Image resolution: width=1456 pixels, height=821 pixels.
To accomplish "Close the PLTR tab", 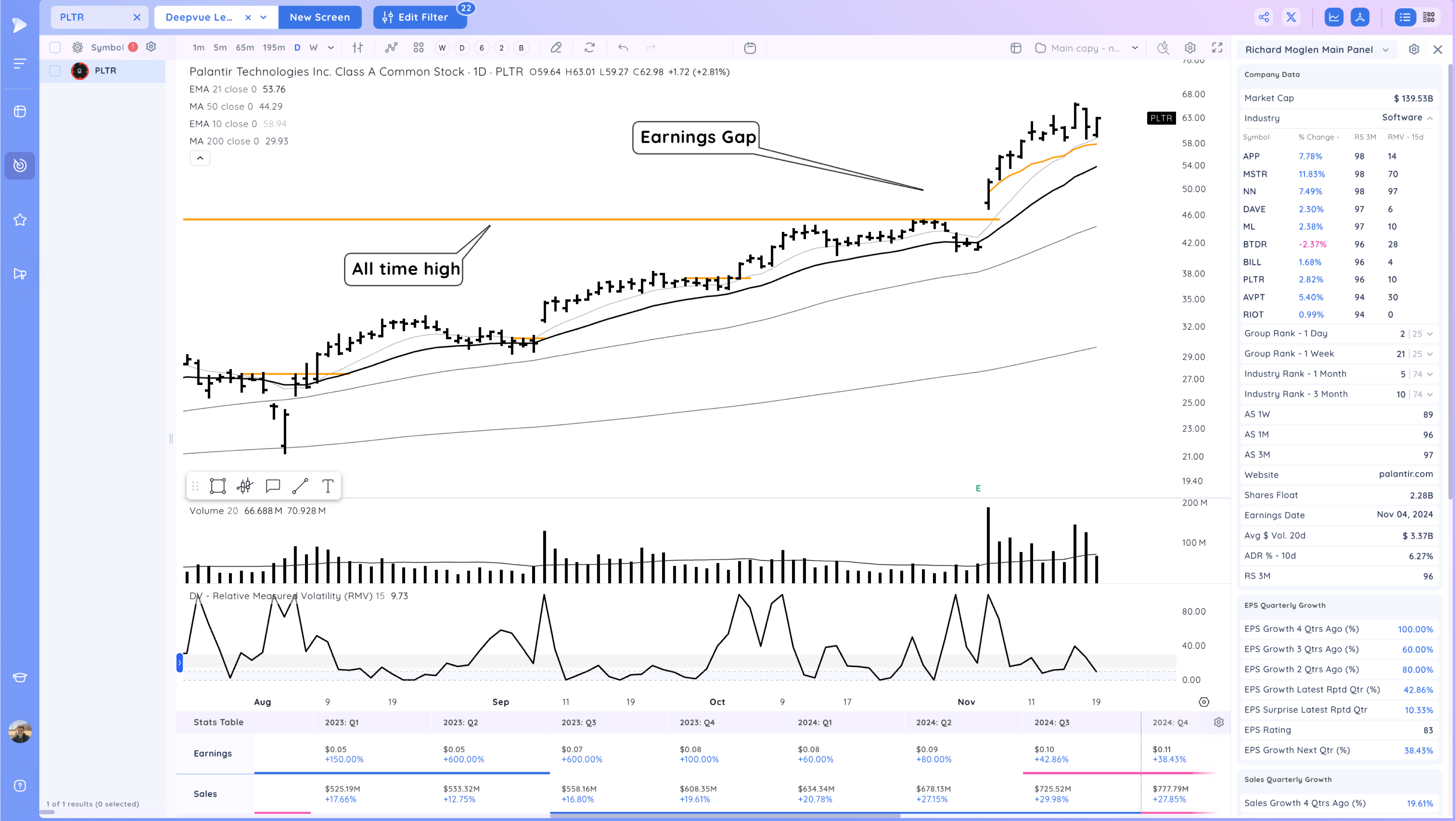I will point(137,17).
